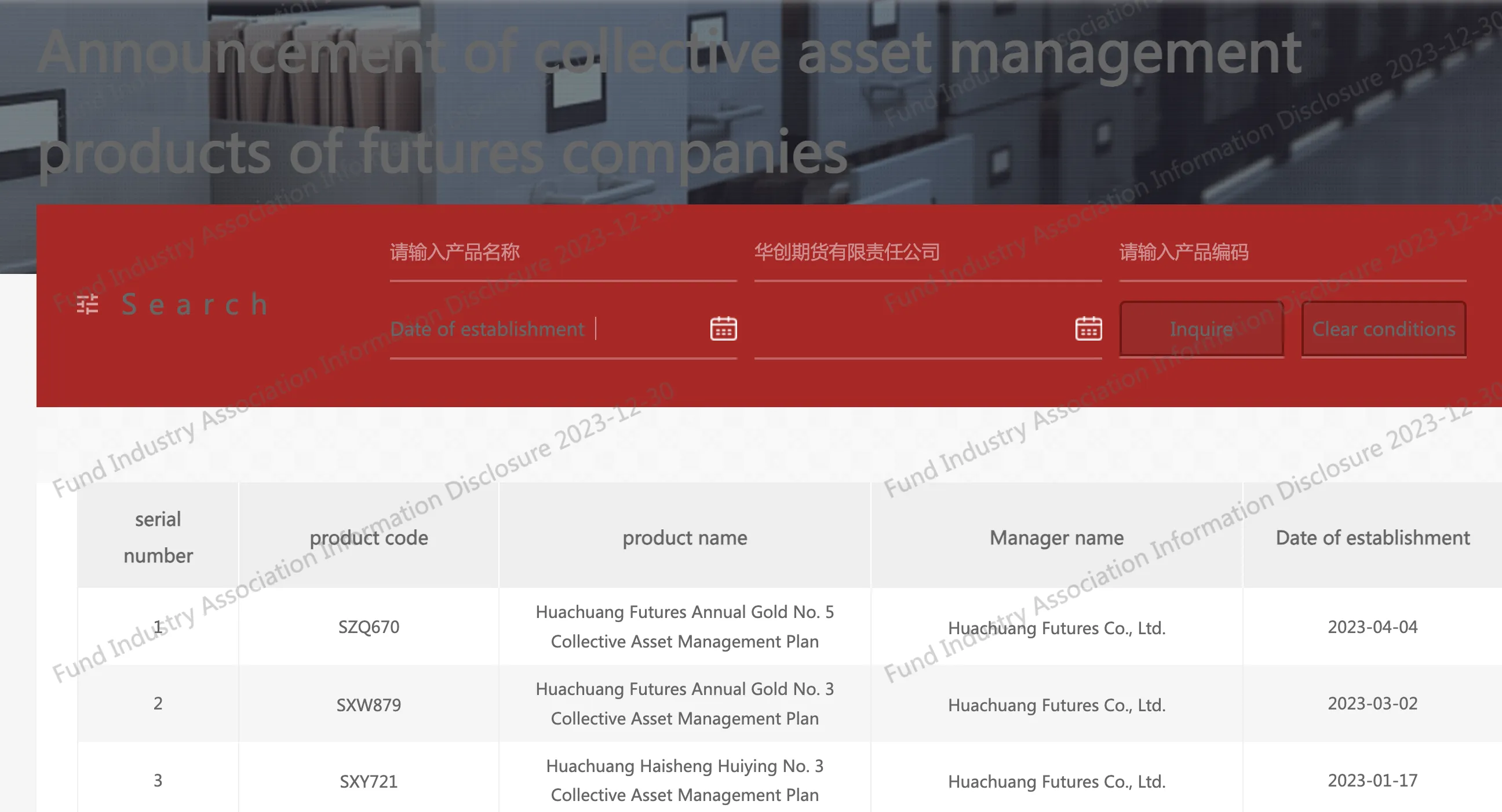
Task: Open the start date calendar picker icon
Action: pyautogui.click(x=724, y=328)
